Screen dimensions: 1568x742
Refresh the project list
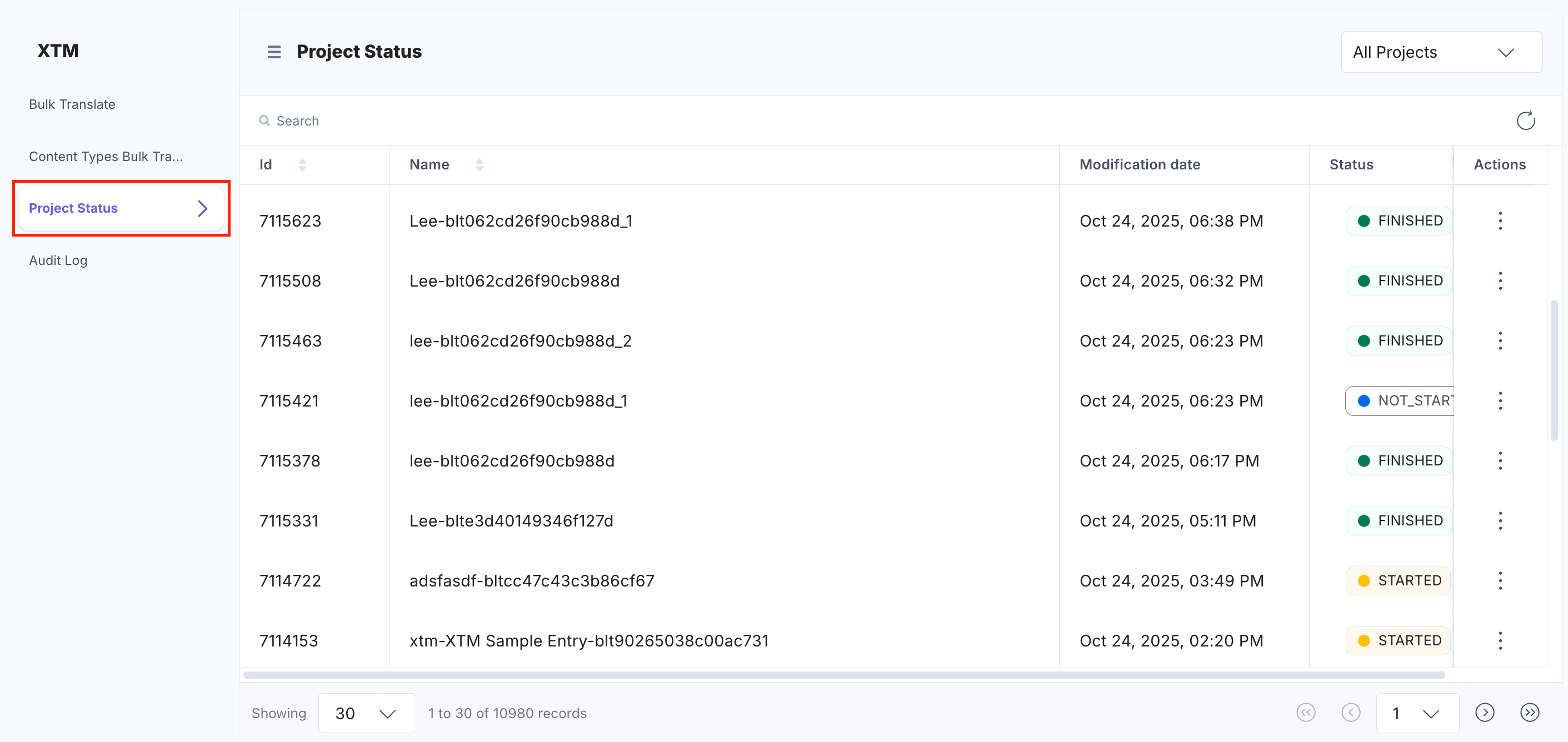(1526, 120)
